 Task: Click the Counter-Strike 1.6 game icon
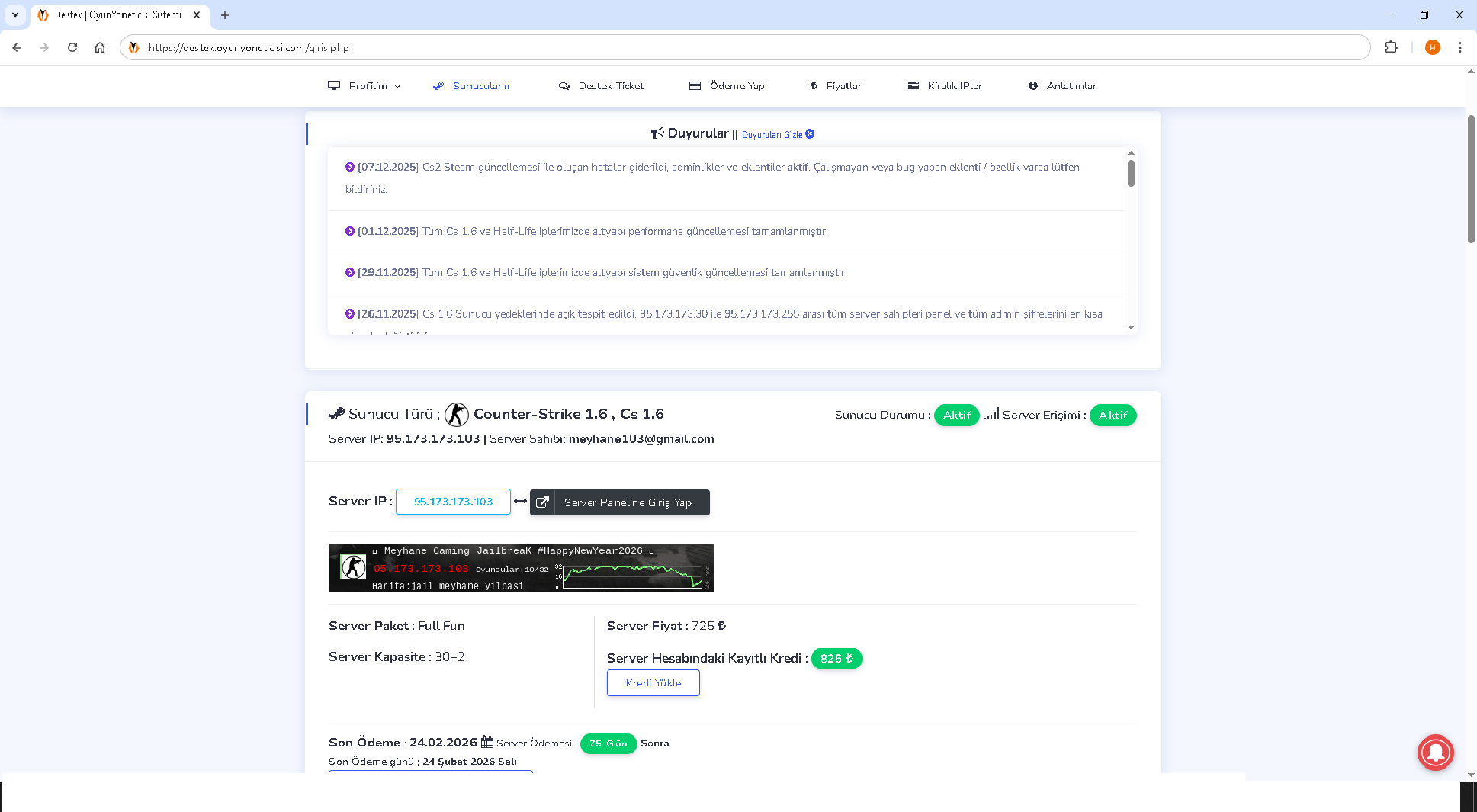[457, 414]
